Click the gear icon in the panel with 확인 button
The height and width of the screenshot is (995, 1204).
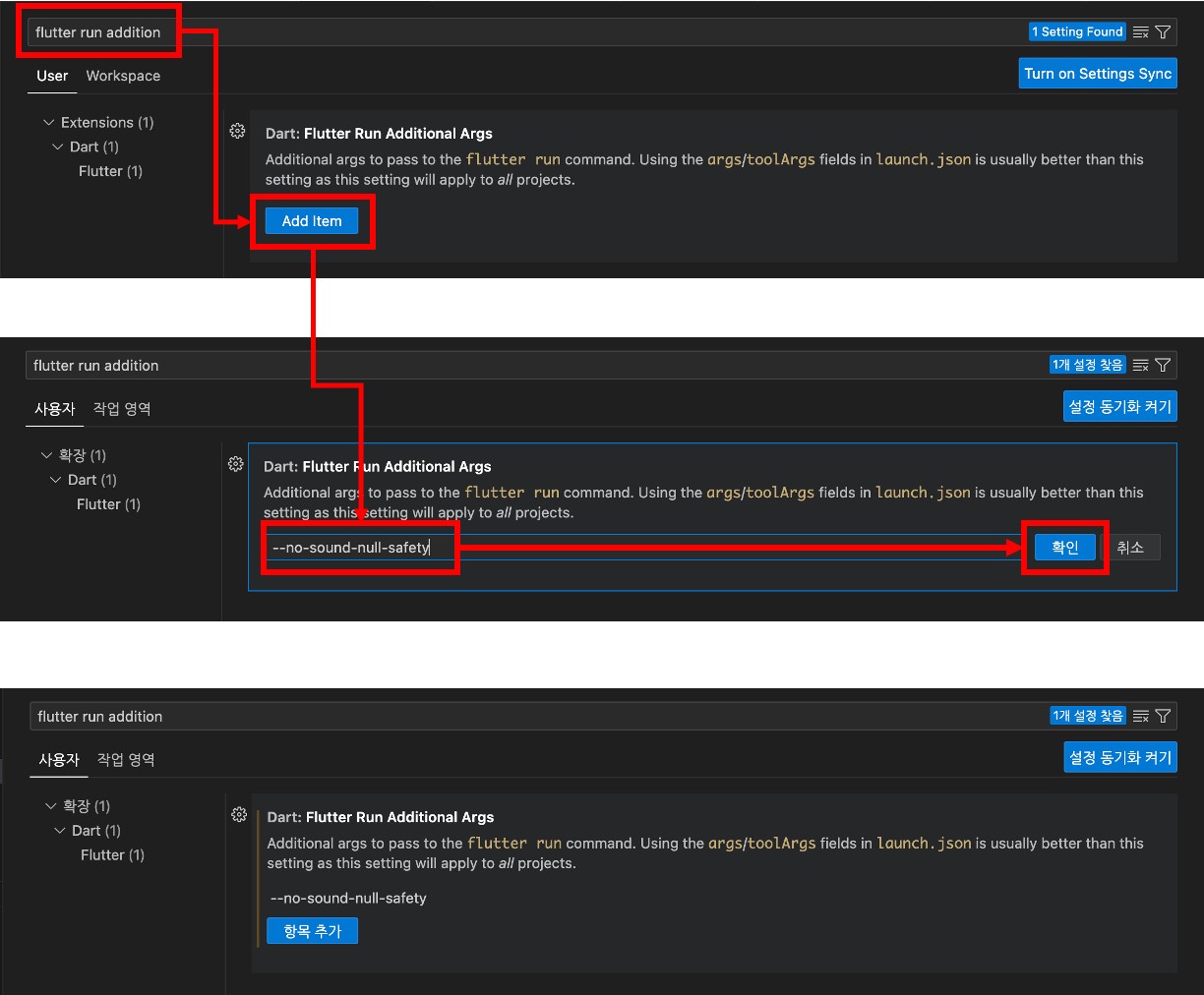coord(235,464)
